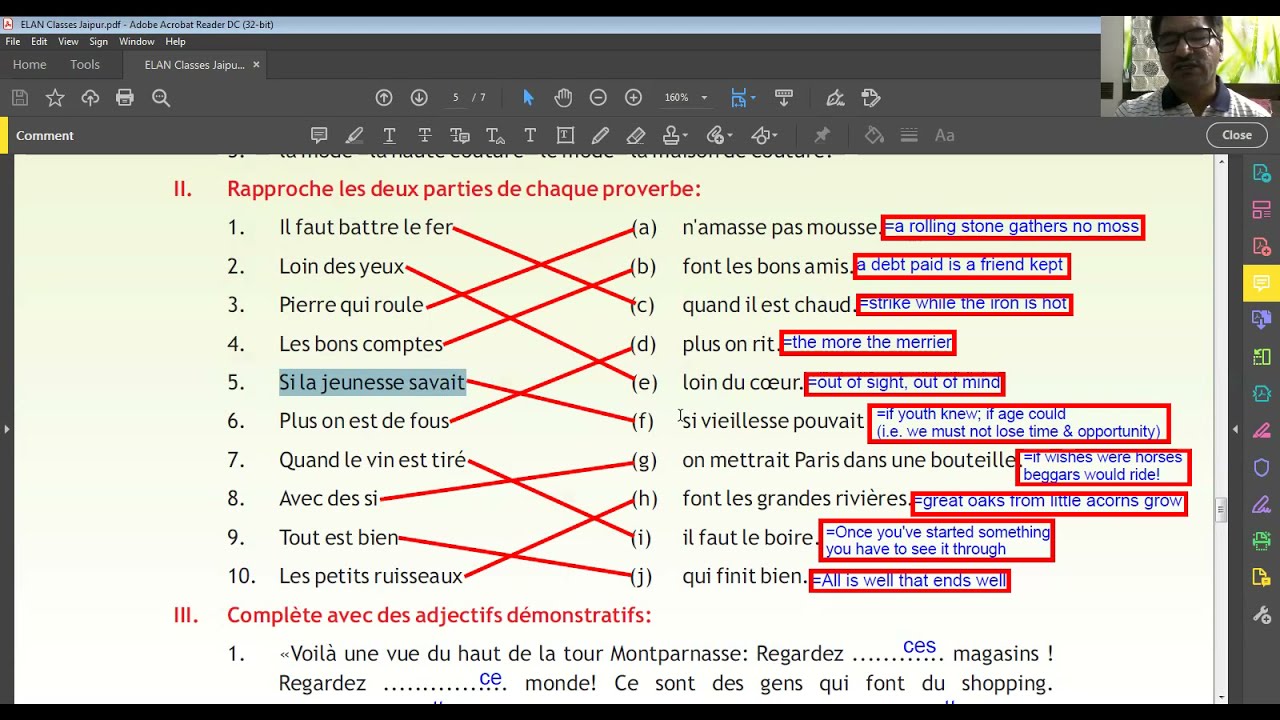Toggle the keep tool selected pin
The width and height of the screenshot is (1280, 720).
[822, 135]
